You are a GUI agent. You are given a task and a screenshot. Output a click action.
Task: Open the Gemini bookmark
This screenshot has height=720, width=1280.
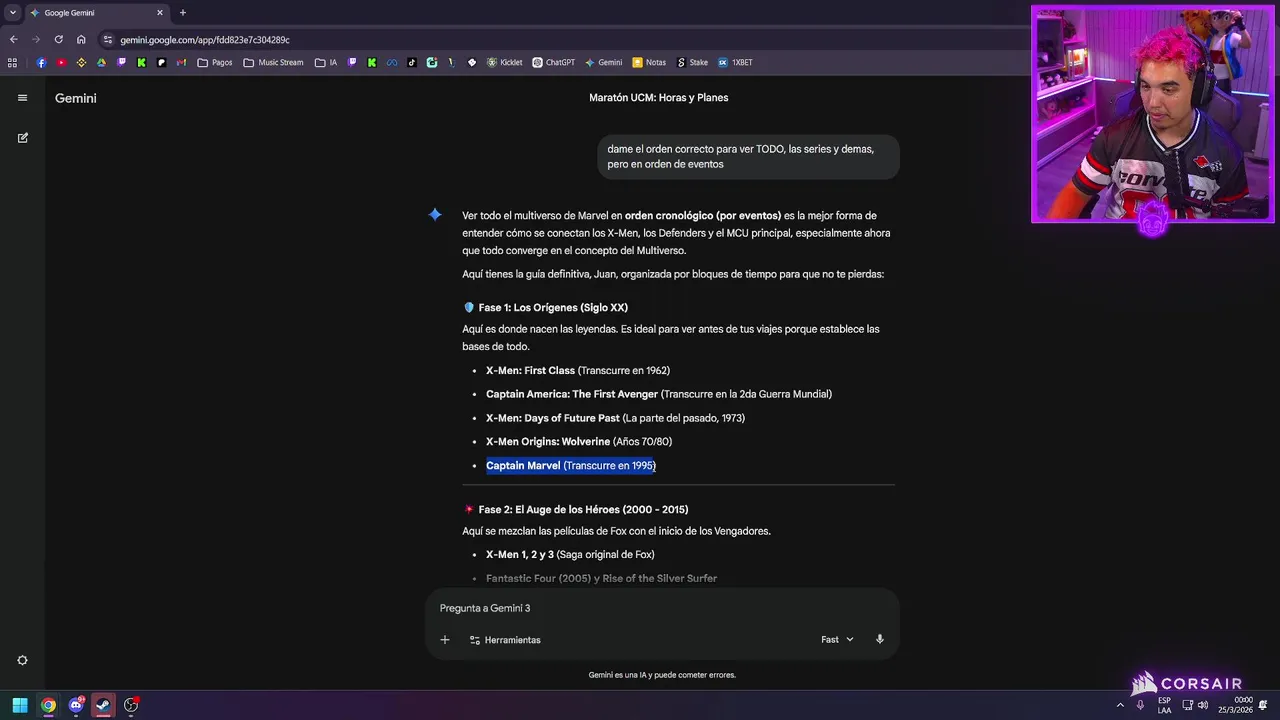tap(603, 62)
